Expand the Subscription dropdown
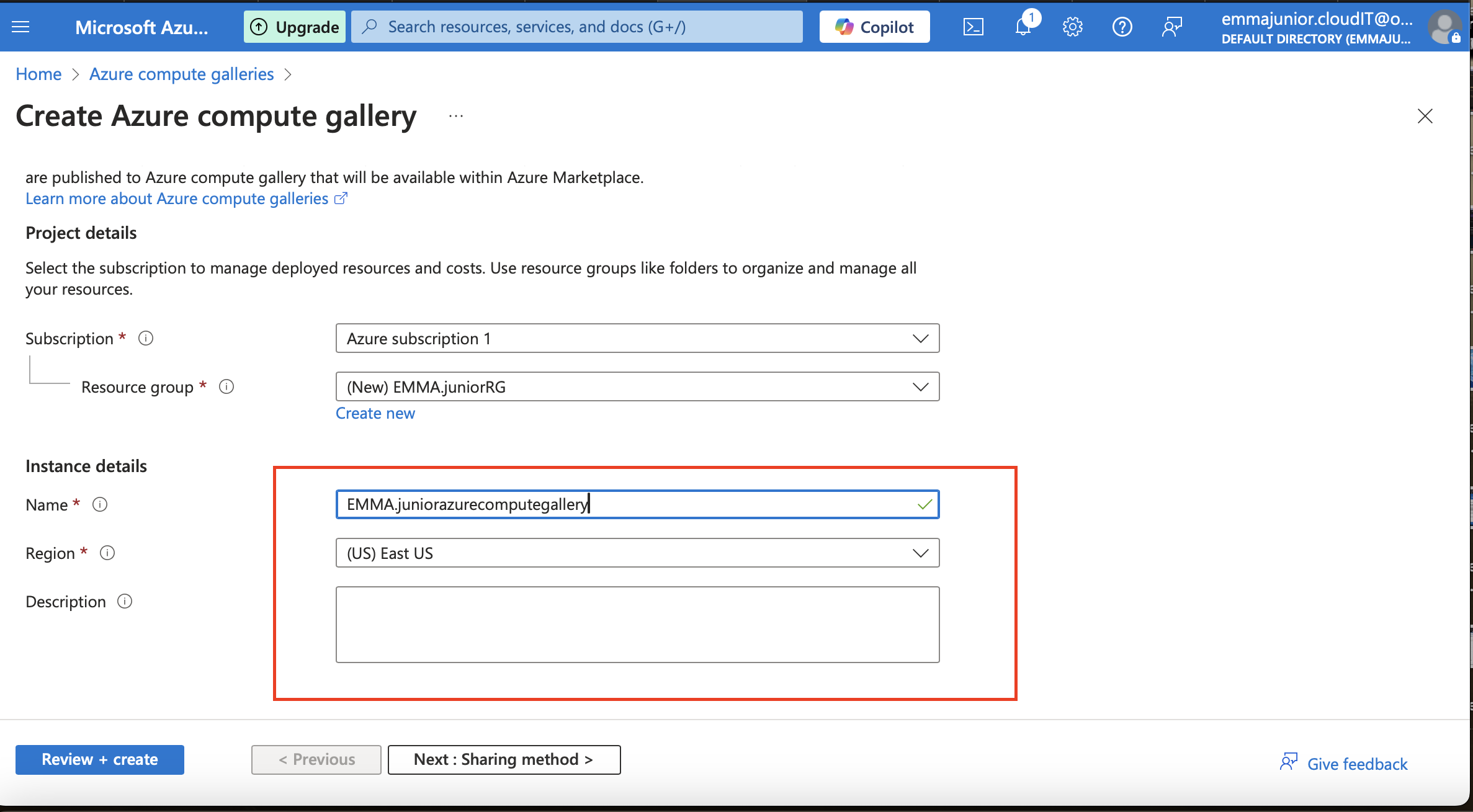Viewport: 1473px width, 812px height. [x=637, y=338]
